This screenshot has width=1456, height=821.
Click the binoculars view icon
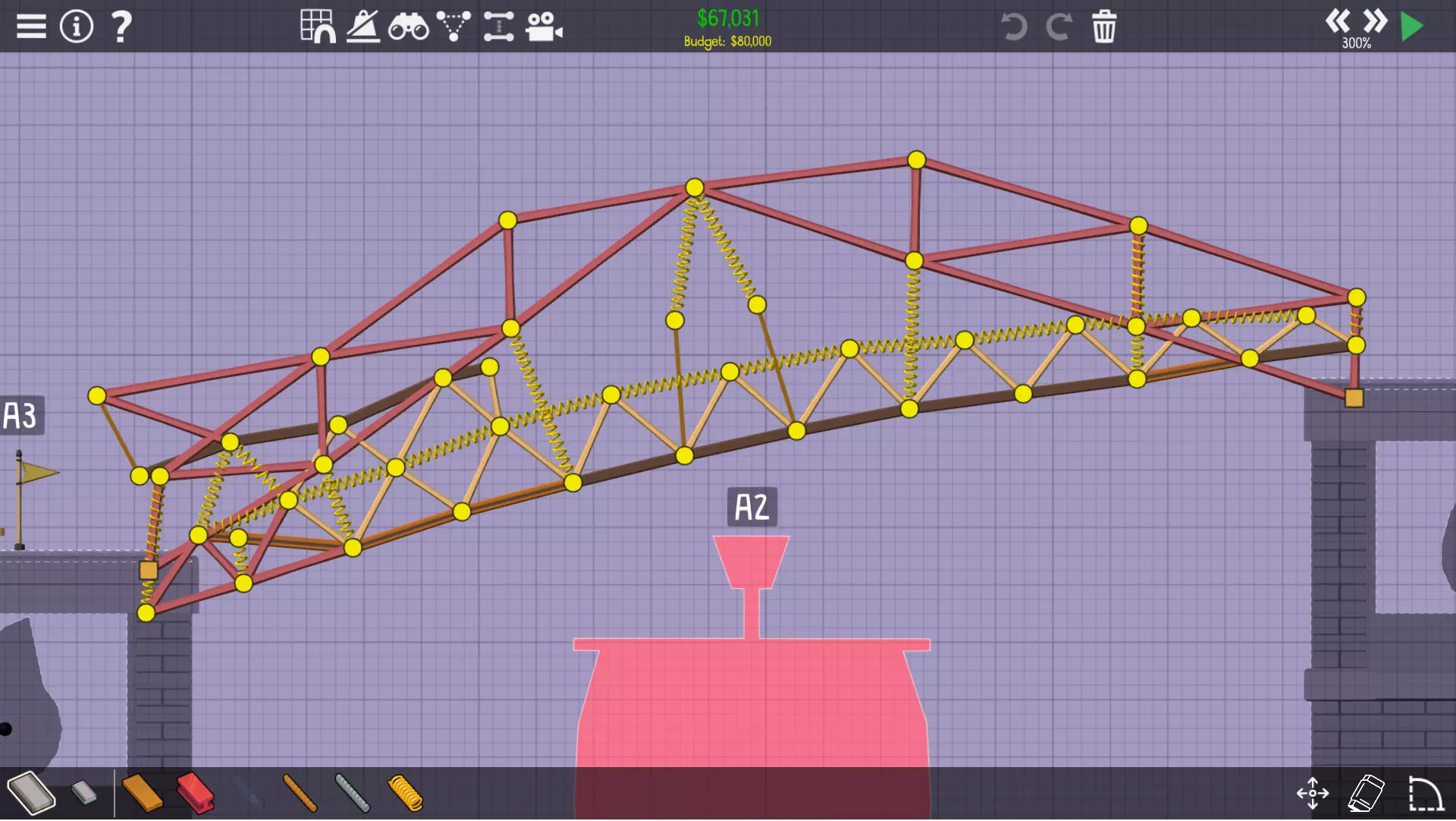pyautogui.click(x=408, y=27)
